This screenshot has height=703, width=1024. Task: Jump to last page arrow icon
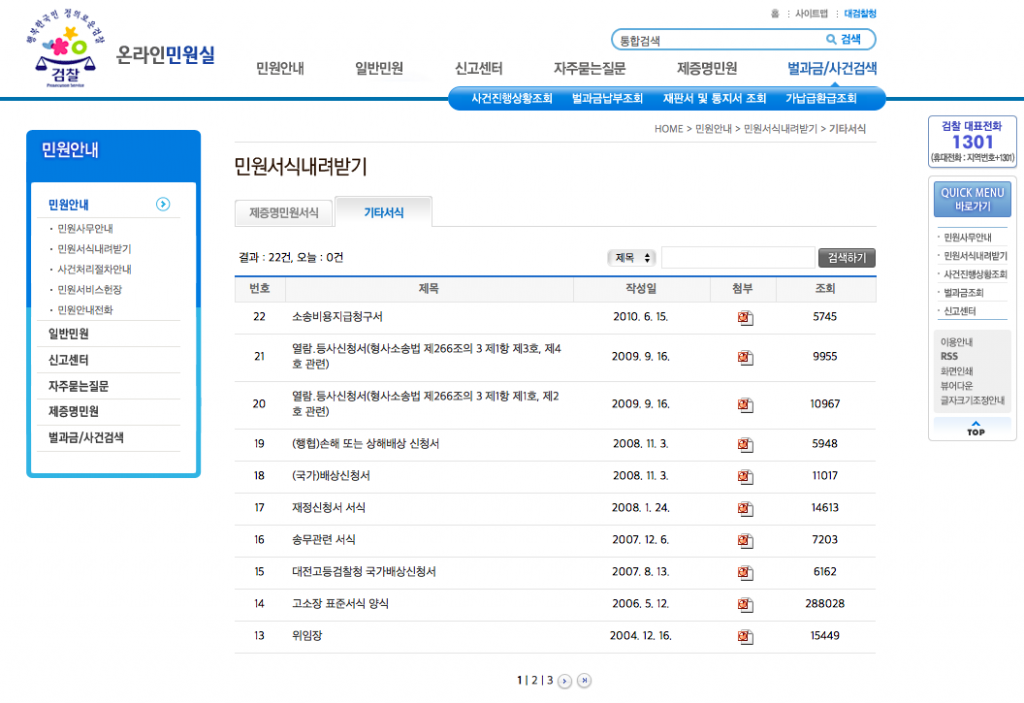[x=584, y=680]
